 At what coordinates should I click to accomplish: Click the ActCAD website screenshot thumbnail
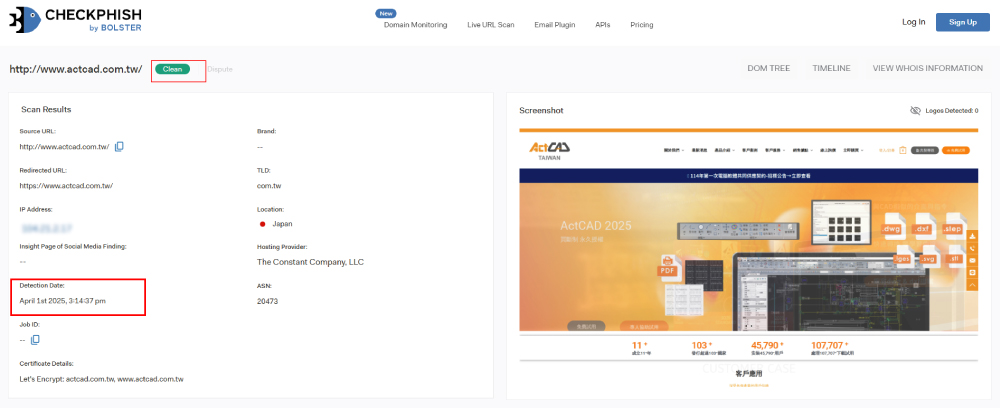pos(748,259)
